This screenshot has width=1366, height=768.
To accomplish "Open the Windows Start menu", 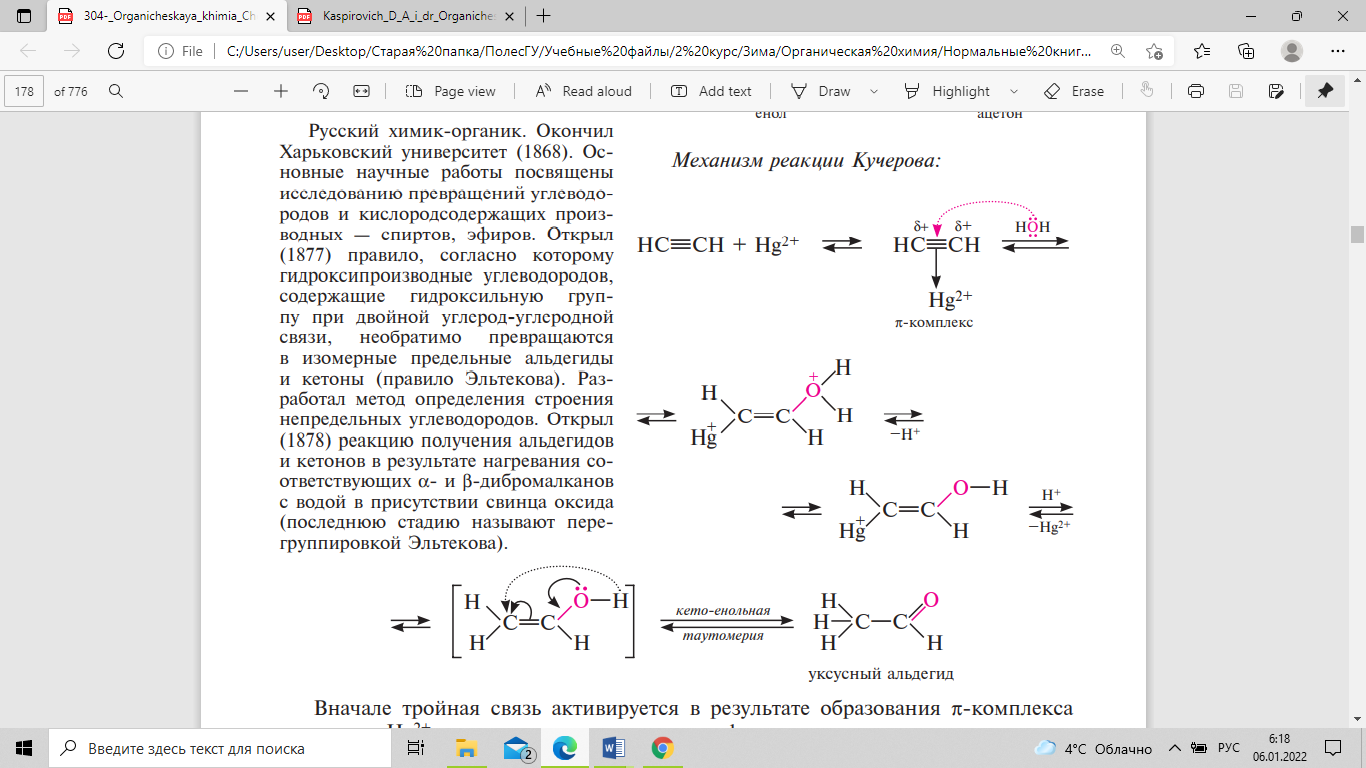I will point(24,748).
